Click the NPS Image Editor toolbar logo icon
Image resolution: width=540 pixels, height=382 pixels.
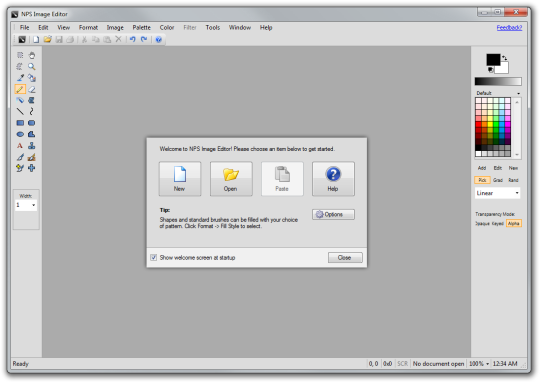22,40
